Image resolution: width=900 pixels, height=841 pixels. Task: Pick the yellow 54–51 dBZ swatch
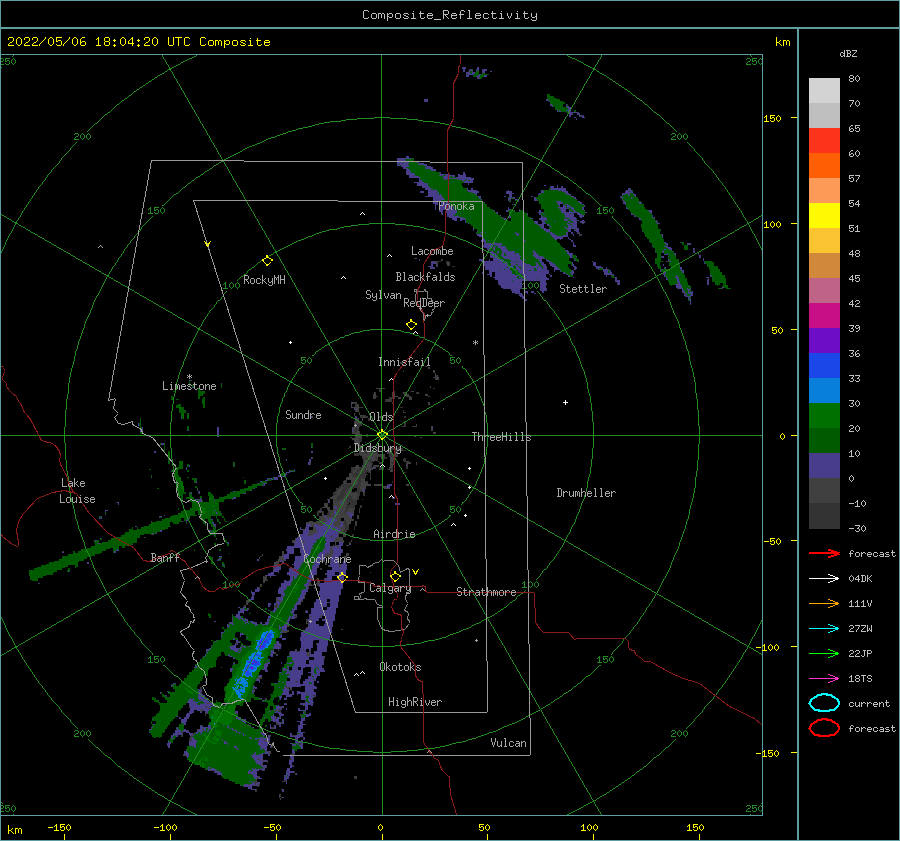point(824,216)
